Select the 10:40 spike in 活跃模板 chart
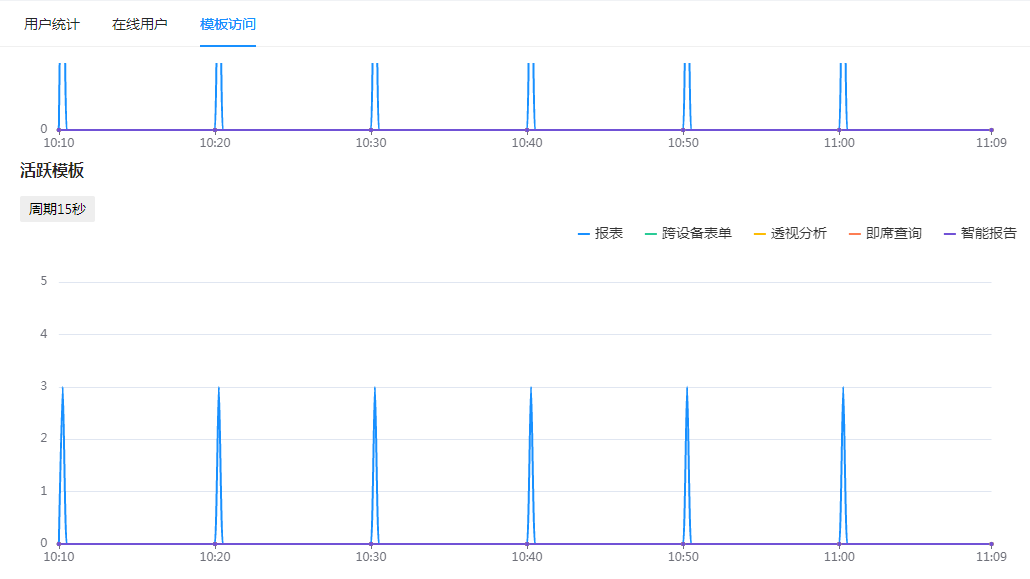Viewport: 1030px width, 579px height. 531,388
